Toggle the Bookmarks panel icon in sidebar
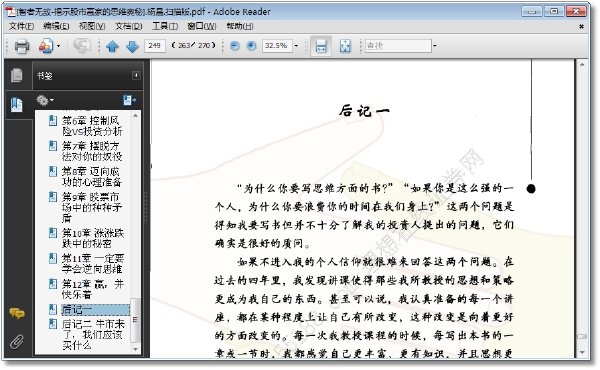Viewport: 600px width, 370px height. tap(17, 104)
